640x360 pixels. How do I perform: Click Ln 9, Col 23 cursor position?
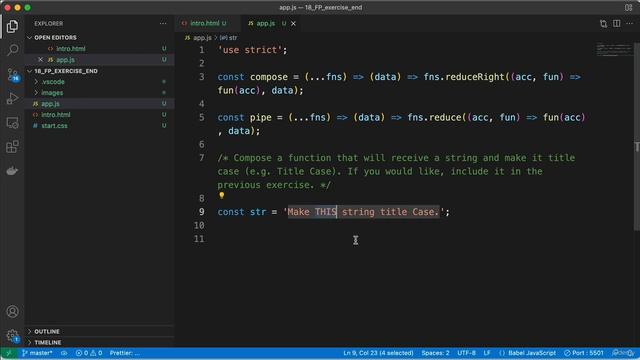point(378,353)
